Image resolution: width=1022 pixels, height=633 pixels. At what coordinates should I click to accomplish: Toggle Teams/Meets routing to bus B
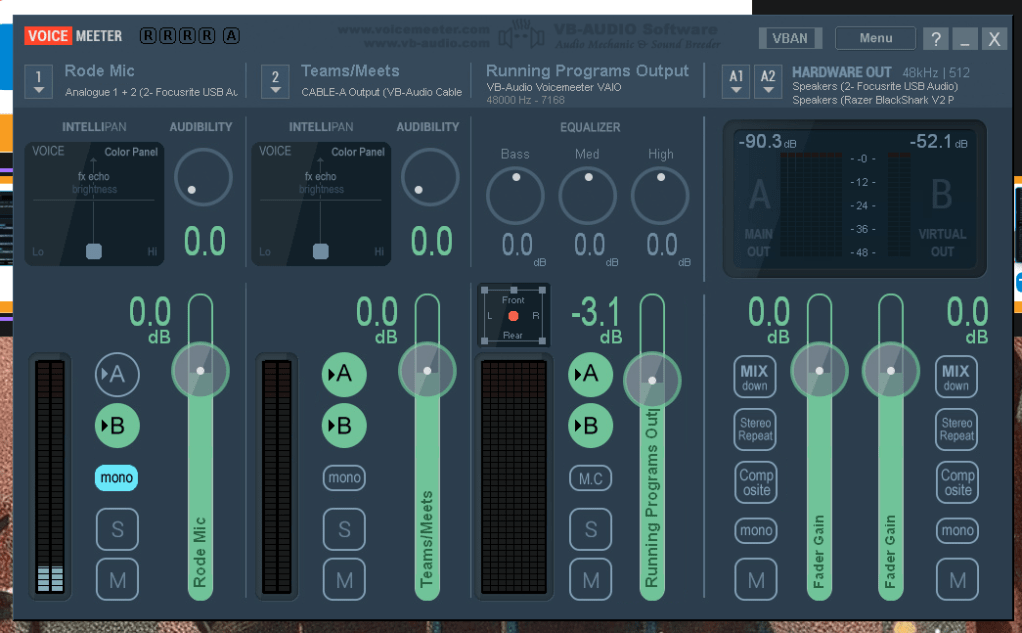[x=344, y=426]
